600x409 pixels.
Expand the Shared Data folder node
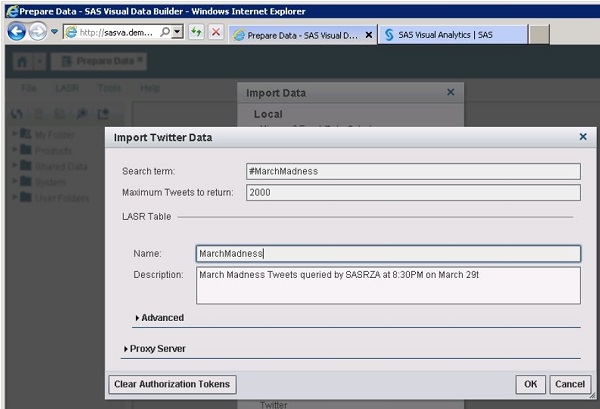[15, 165]
